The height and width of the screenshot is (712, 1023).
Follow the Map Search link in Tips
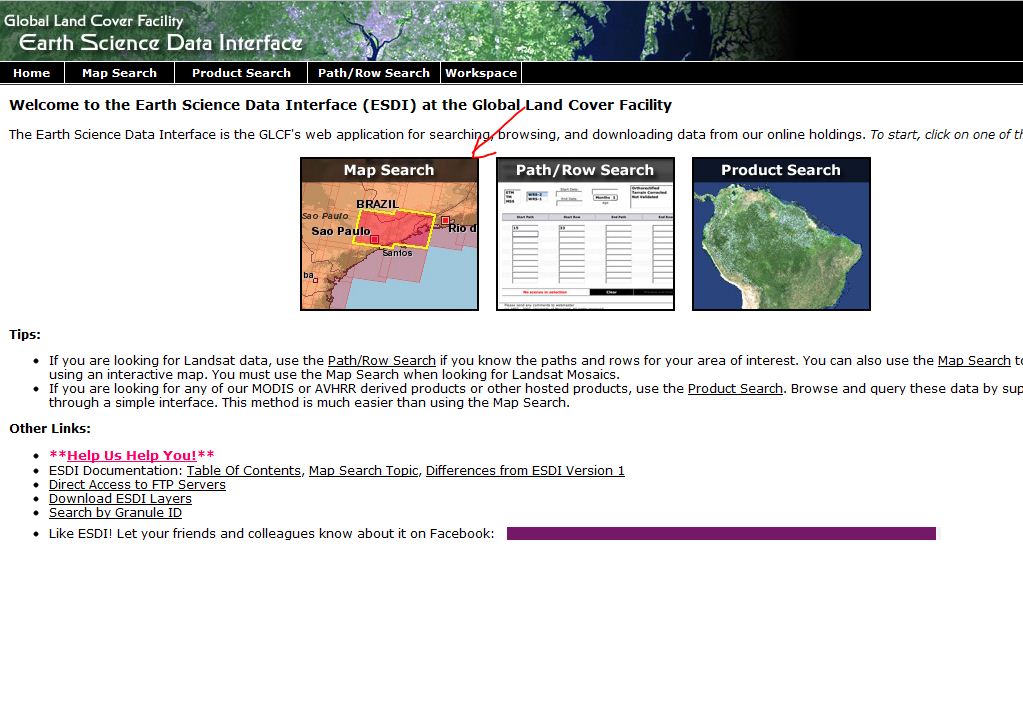pos(973,361)
